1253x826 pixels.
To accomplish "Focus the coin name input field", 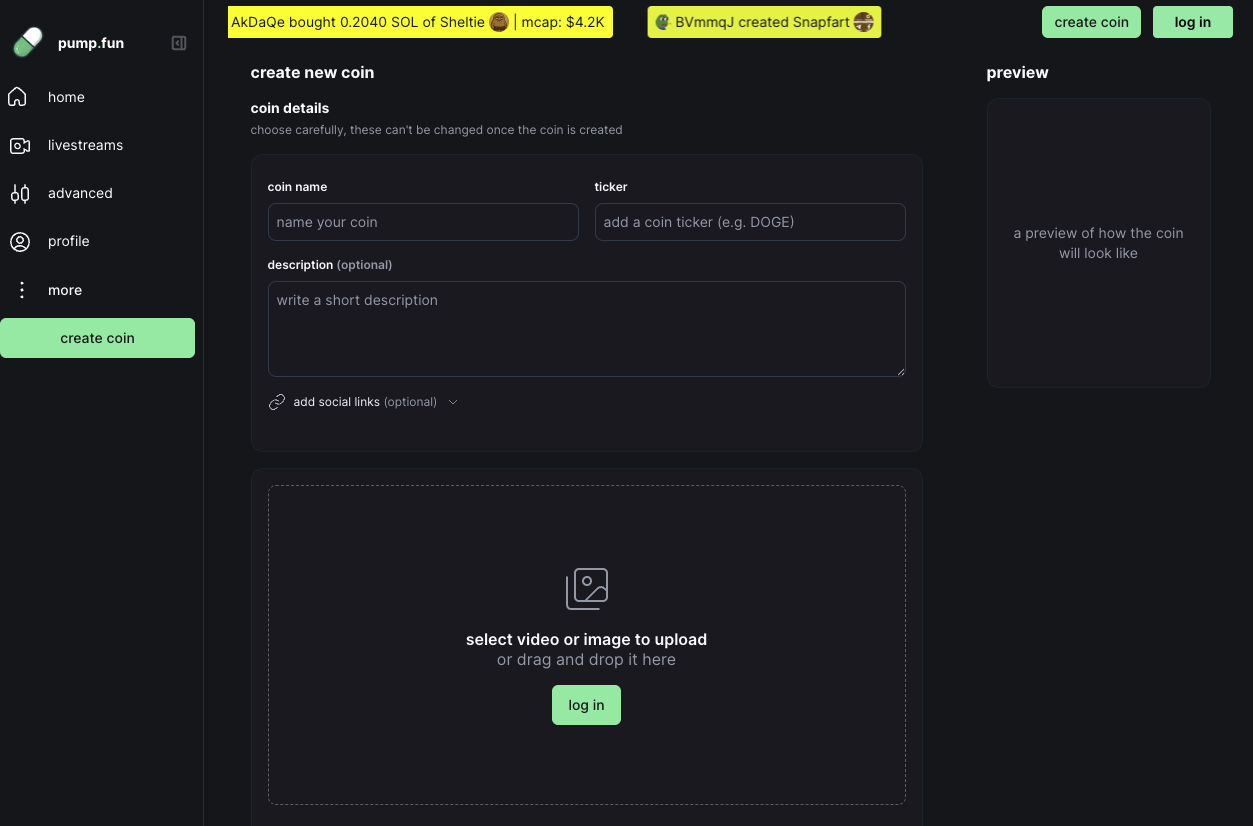I will point(422,221).
